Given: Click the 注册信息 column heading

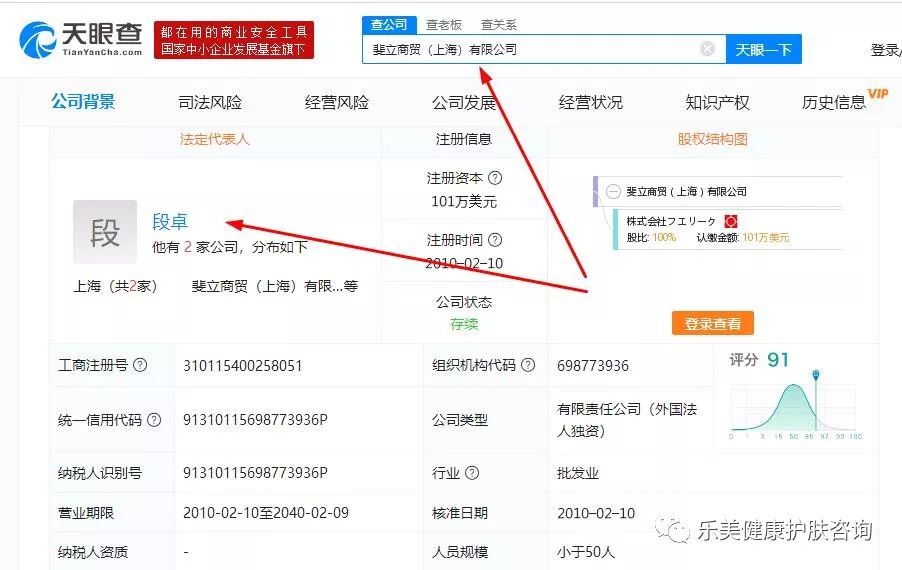Looking at the screenshot, I should coord(464,139).
